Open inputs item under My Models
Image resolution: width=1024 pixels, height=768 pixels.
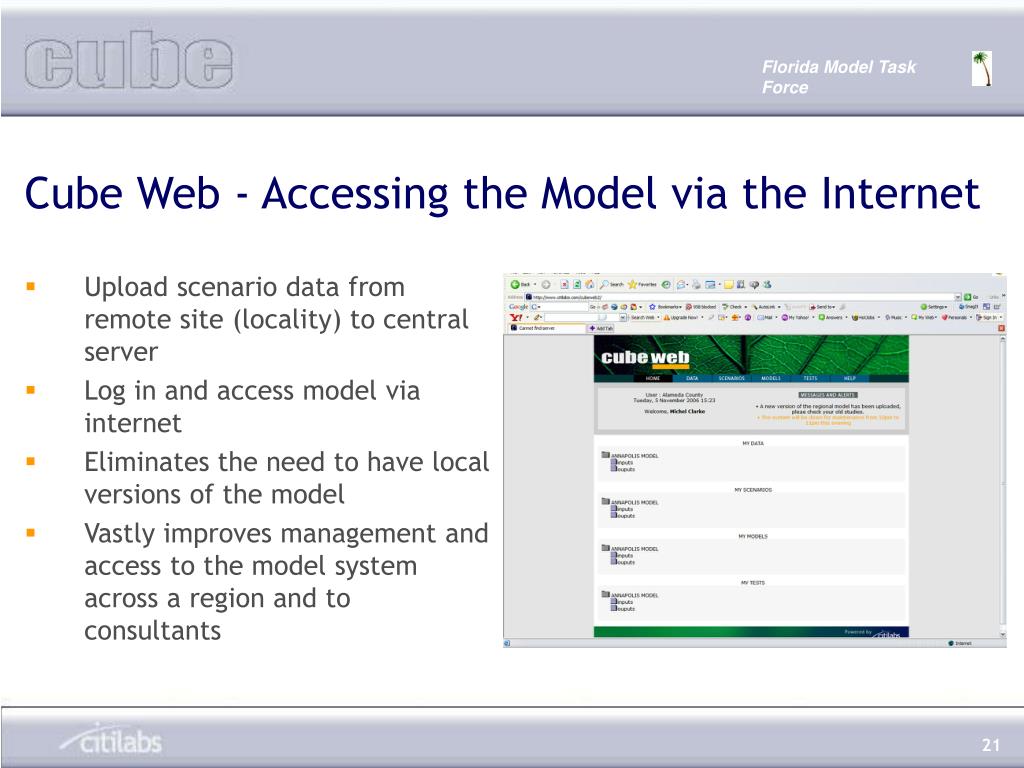[x=622, y=555]
